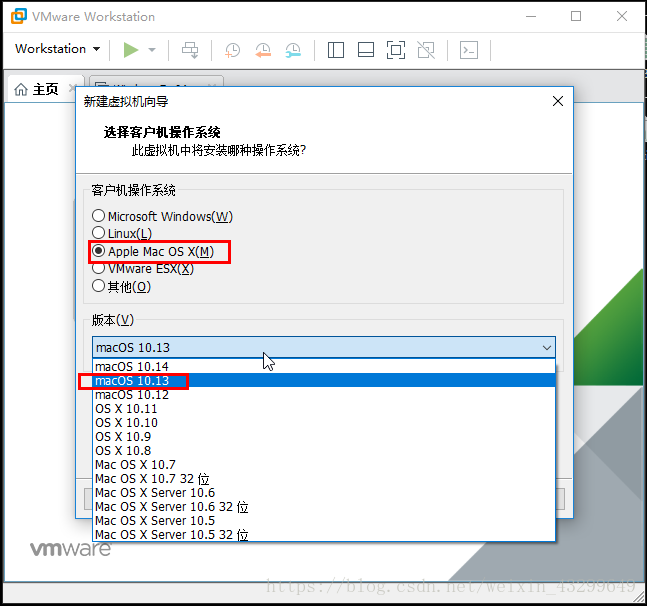Open the console view icon

pos(469,50)
